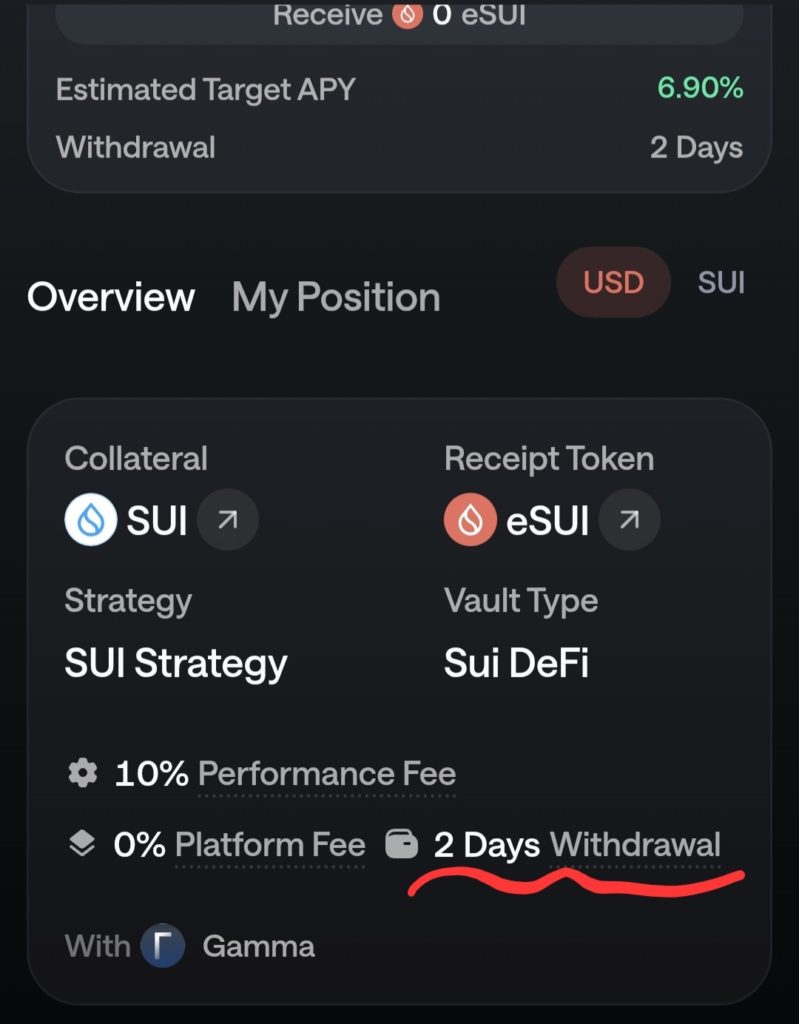Open the eSUI receipt token external link
The image size is (799, 1024).
click(629, 521)
